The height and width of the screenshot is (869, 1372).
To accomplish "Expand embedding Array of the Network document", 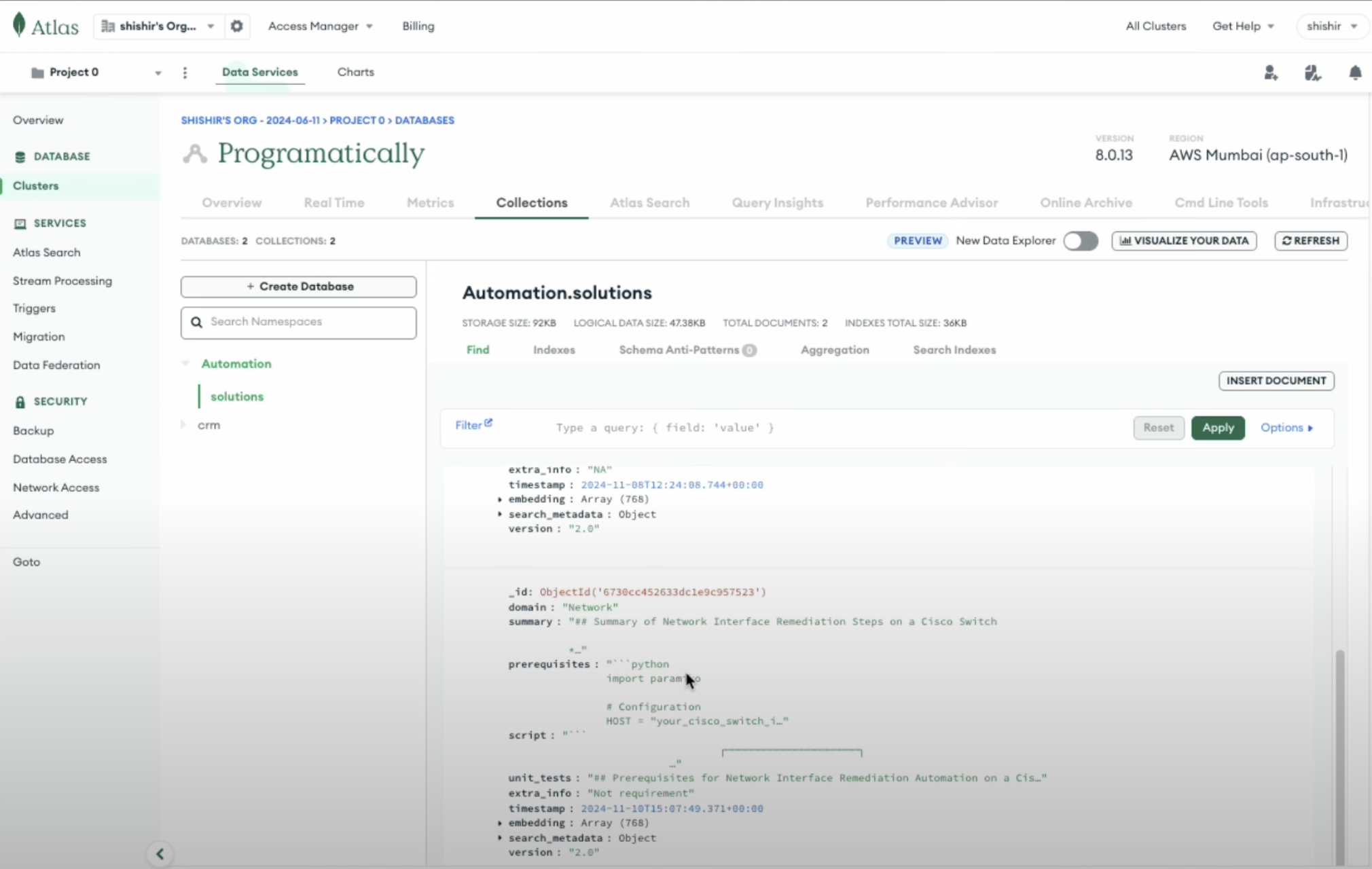I will [x=500, y=823].
